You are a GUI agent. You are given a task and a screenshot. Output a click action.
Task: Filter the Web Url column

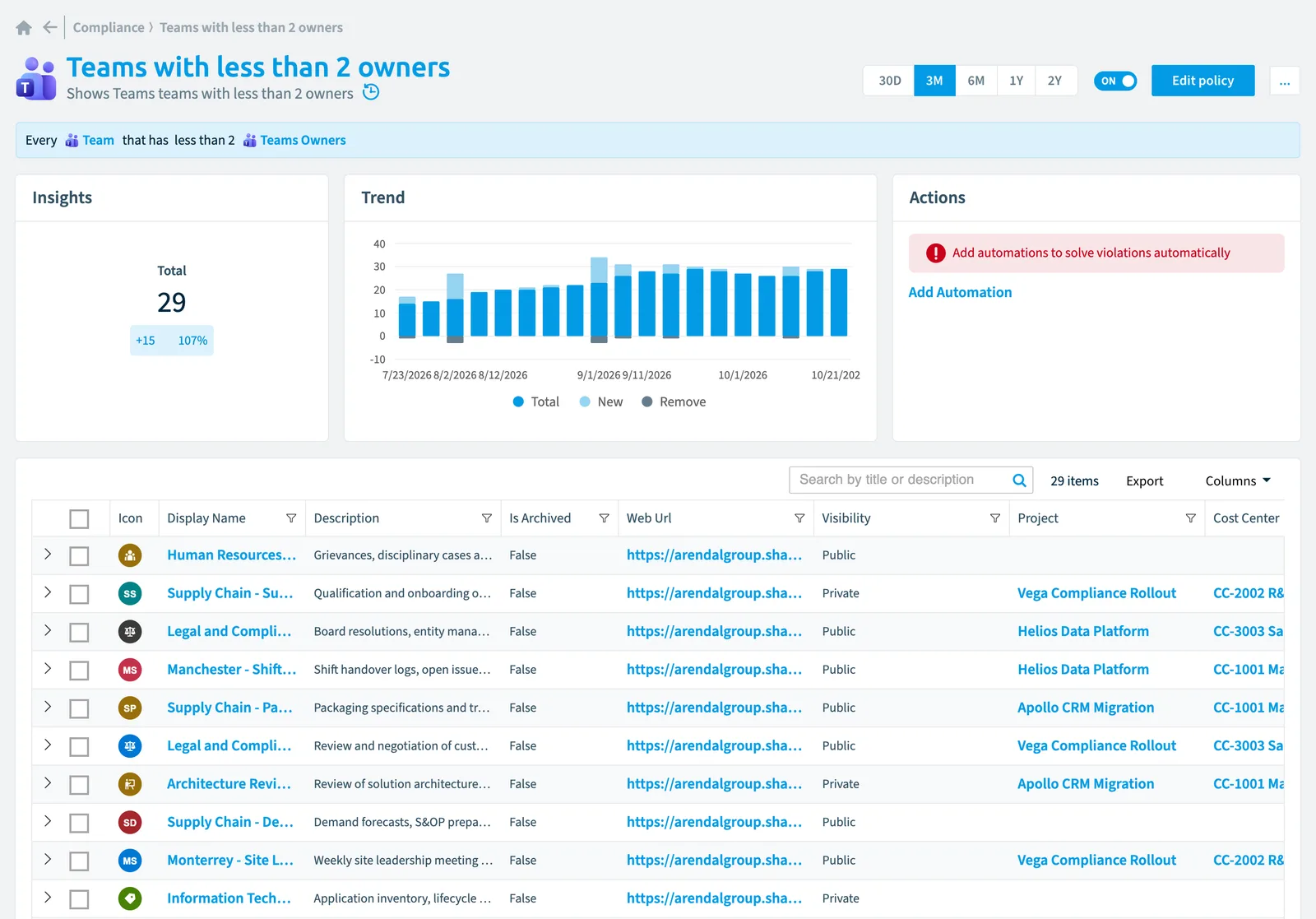[799, 518]
